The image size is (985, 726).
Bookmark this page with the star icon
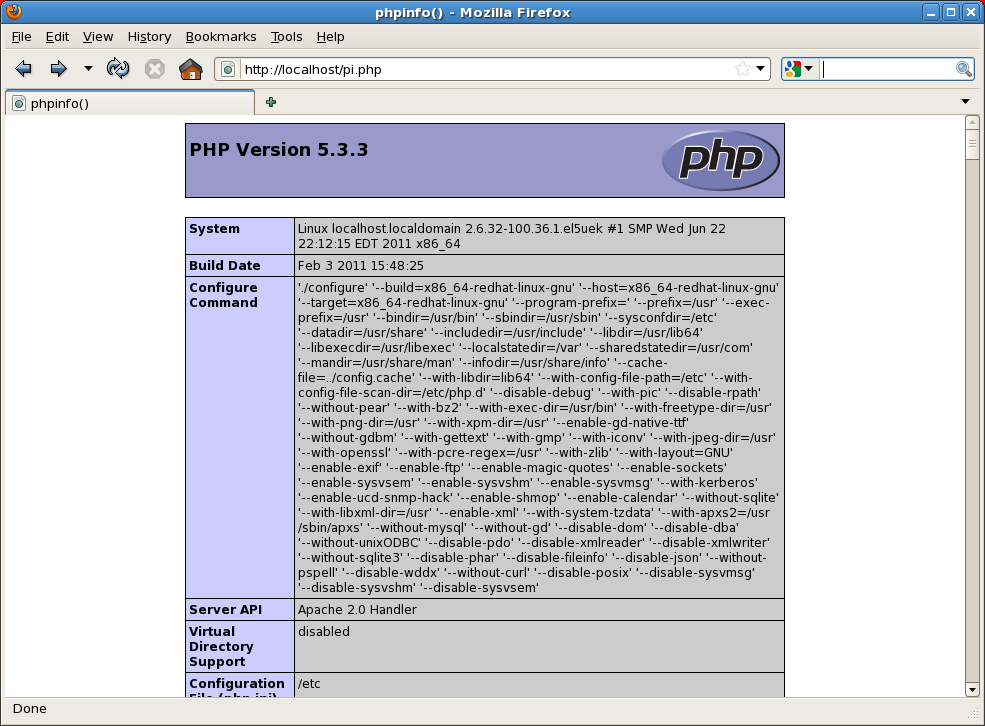(x=742, y=69)
